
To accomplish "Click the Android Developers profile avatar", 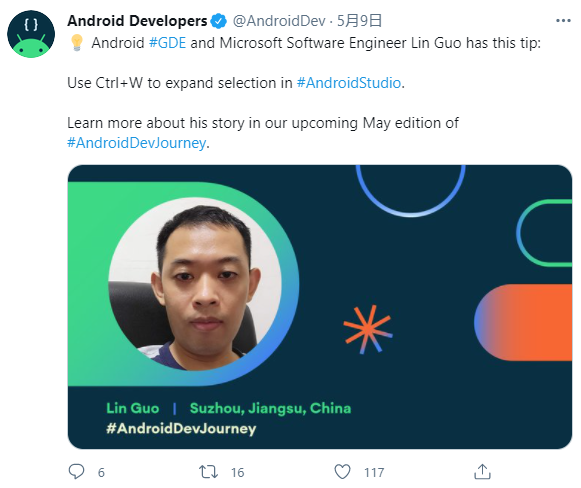I will pos(31,34).
